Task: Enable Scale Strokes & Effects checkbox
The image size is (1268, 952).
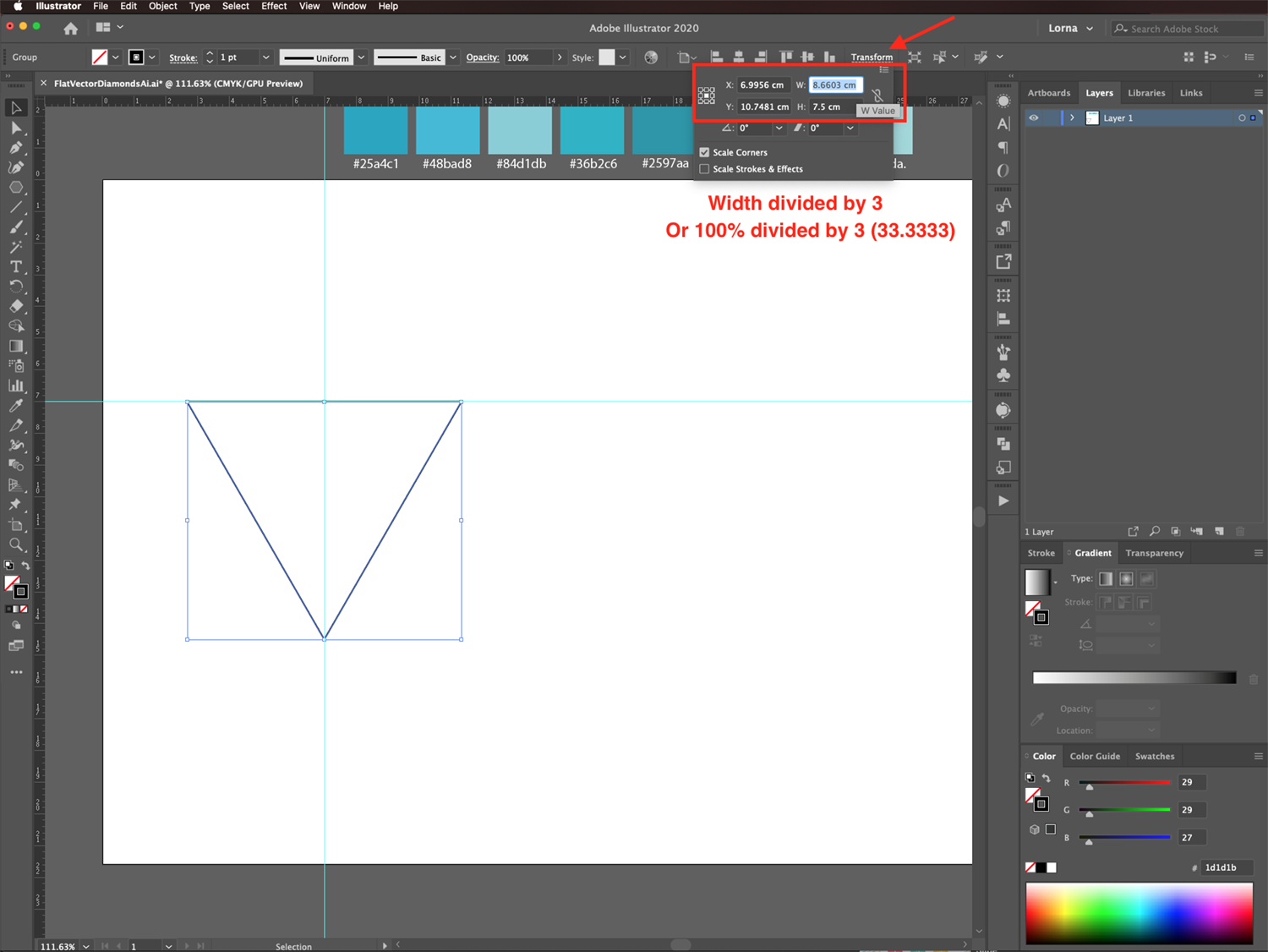Action: tap(704, 169)
